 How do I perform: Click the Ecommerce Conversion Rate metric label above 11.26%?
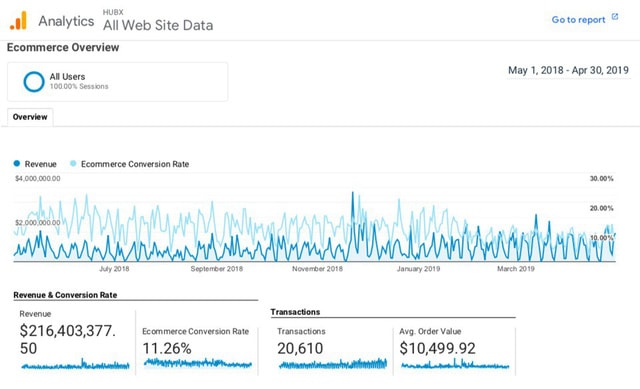[196, 331]
